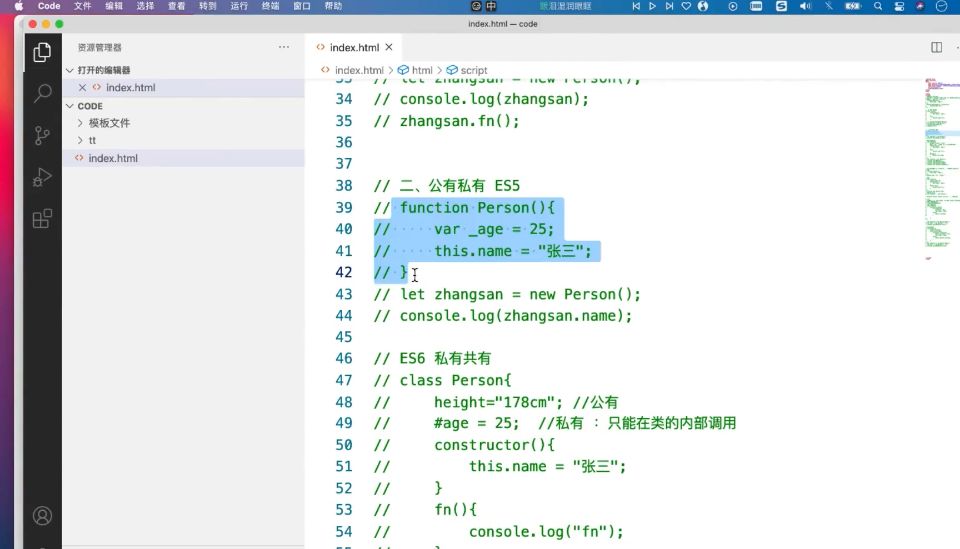Open the 窗口 menu
960x549 pixels.
pos(301,6)
